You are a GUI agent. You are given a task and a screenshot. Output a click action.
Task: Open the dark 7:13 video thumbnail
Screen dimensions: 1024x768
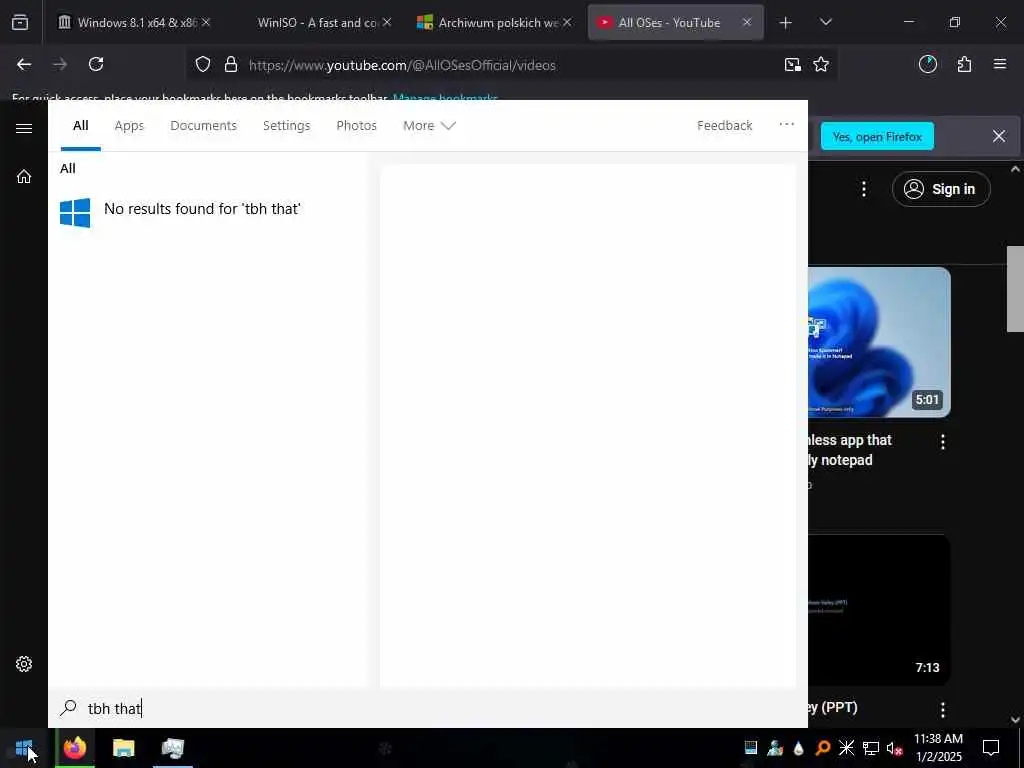[879, 610]
